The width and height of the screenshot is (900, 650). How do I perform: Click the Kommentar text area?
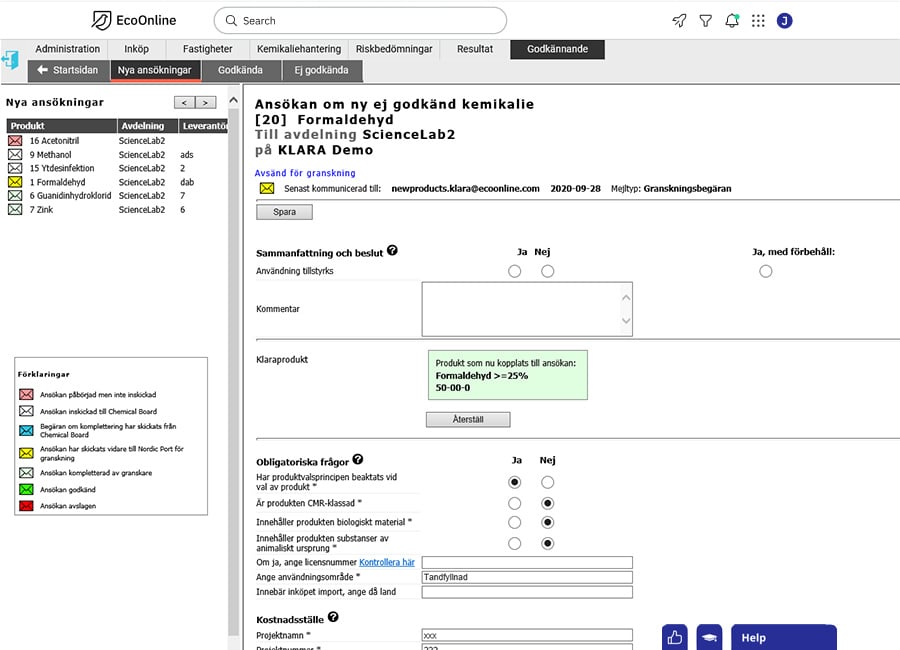[527, 309]
